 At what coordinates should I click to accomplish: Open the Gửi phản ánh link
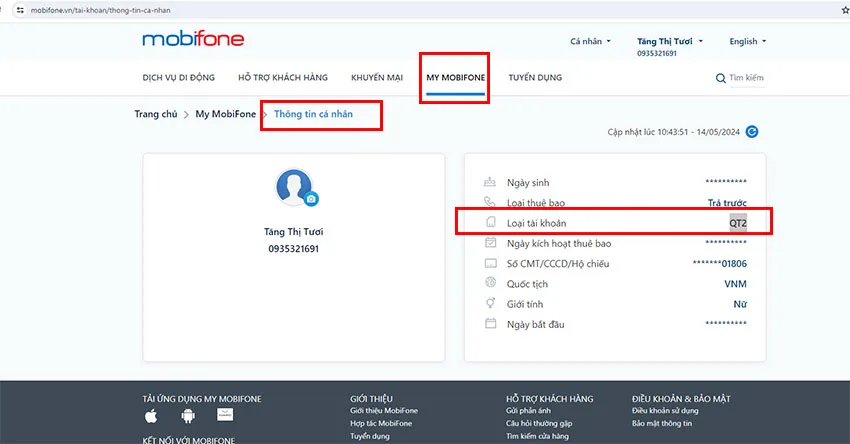pos(528,411)
